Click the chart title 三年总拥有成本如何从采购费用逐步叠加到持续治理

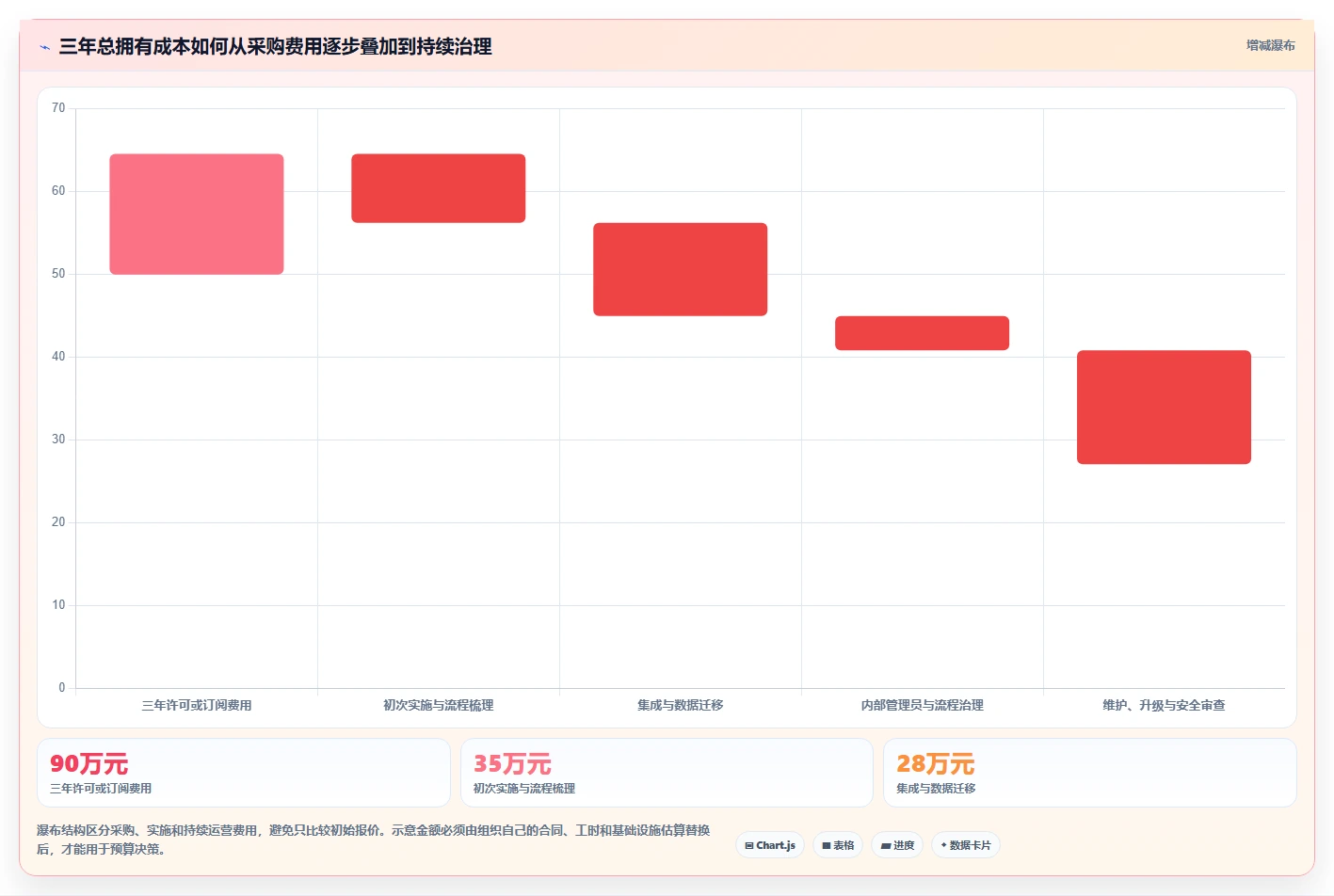click(x=276, y=47)
